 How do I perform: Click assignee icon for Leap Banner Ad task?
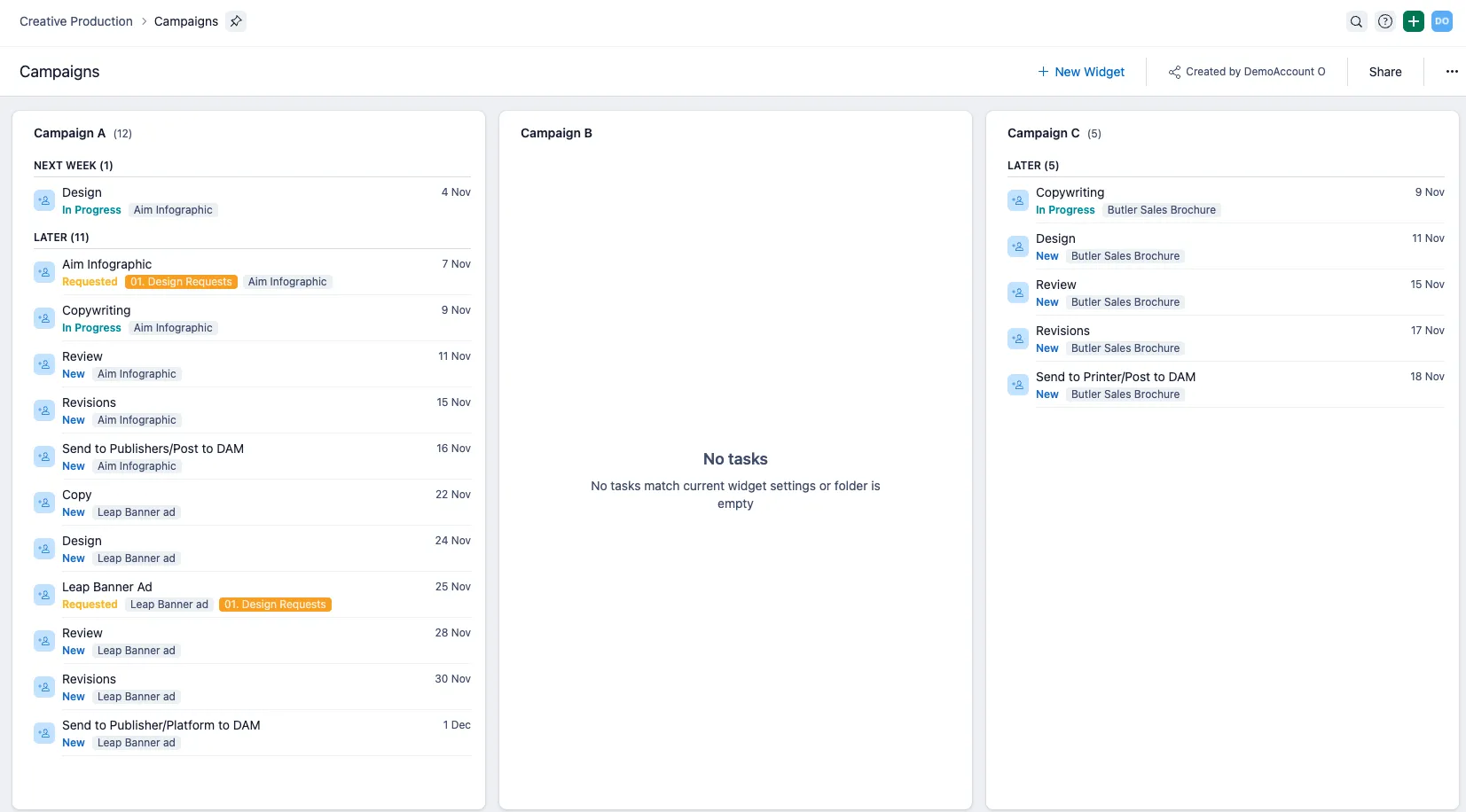coord(44,595)
